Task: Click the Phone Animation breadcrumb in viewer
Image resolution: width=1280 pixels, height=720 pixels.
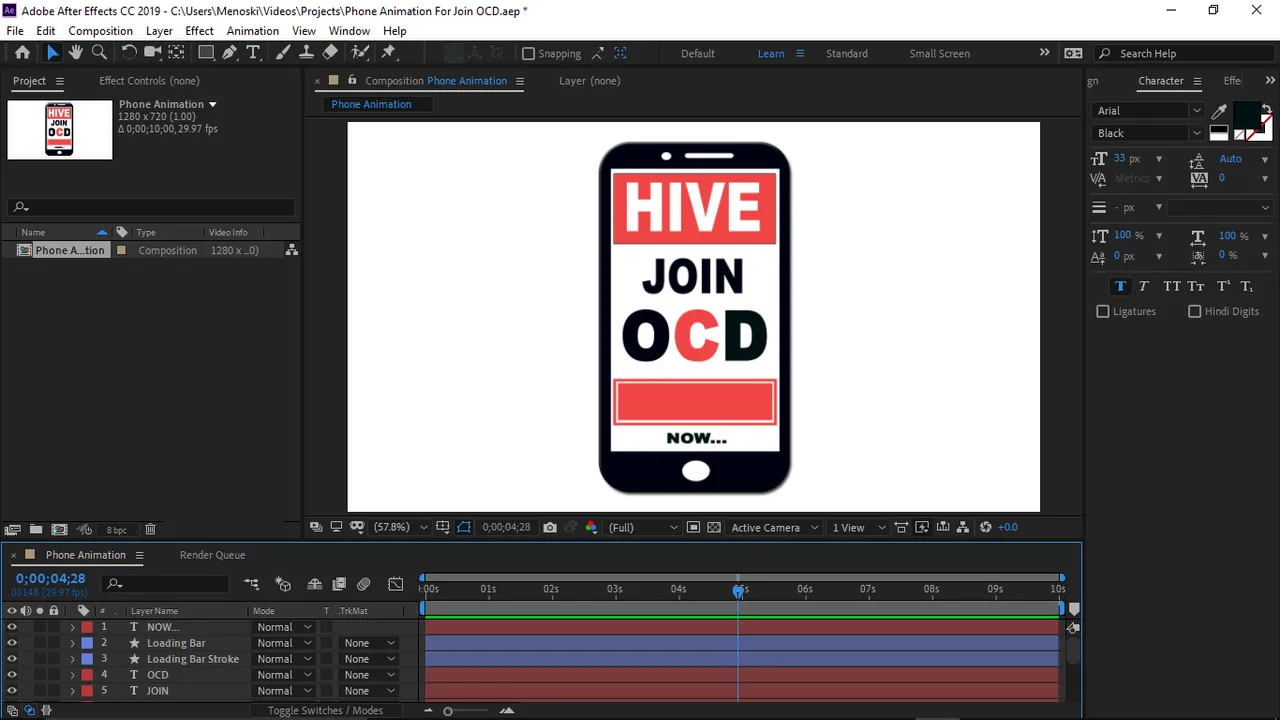Action: click(x=371, y=104)
